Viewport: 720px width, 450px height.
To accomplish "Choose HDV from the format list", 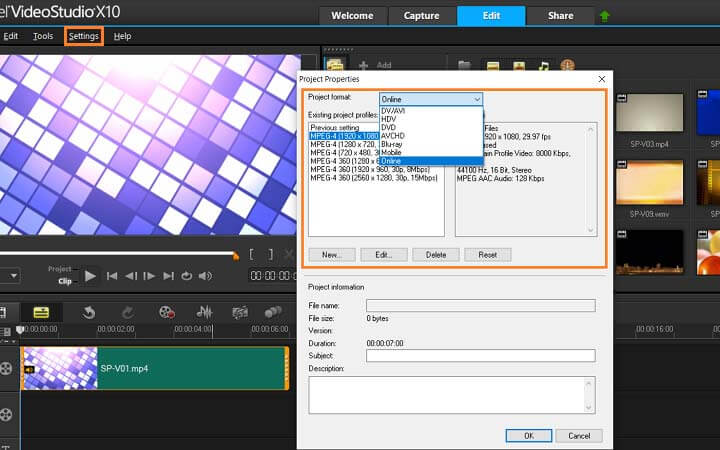I will tap(431, 119).
